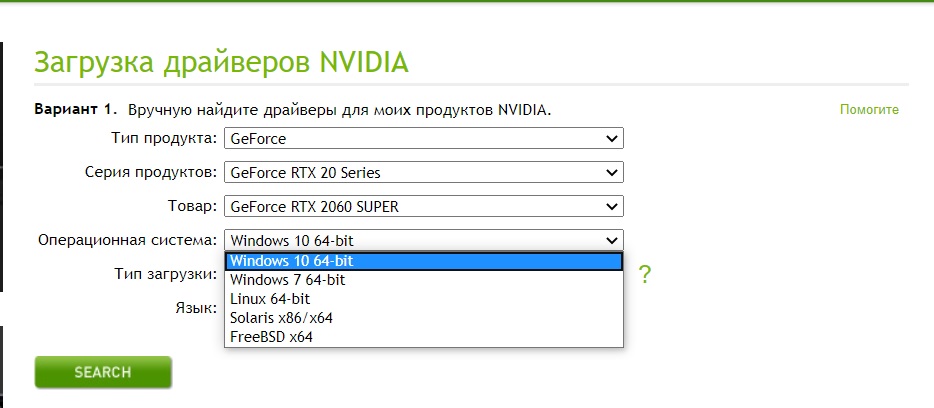Select Windows 10 64-bit from the list

[x=423, y=261]
